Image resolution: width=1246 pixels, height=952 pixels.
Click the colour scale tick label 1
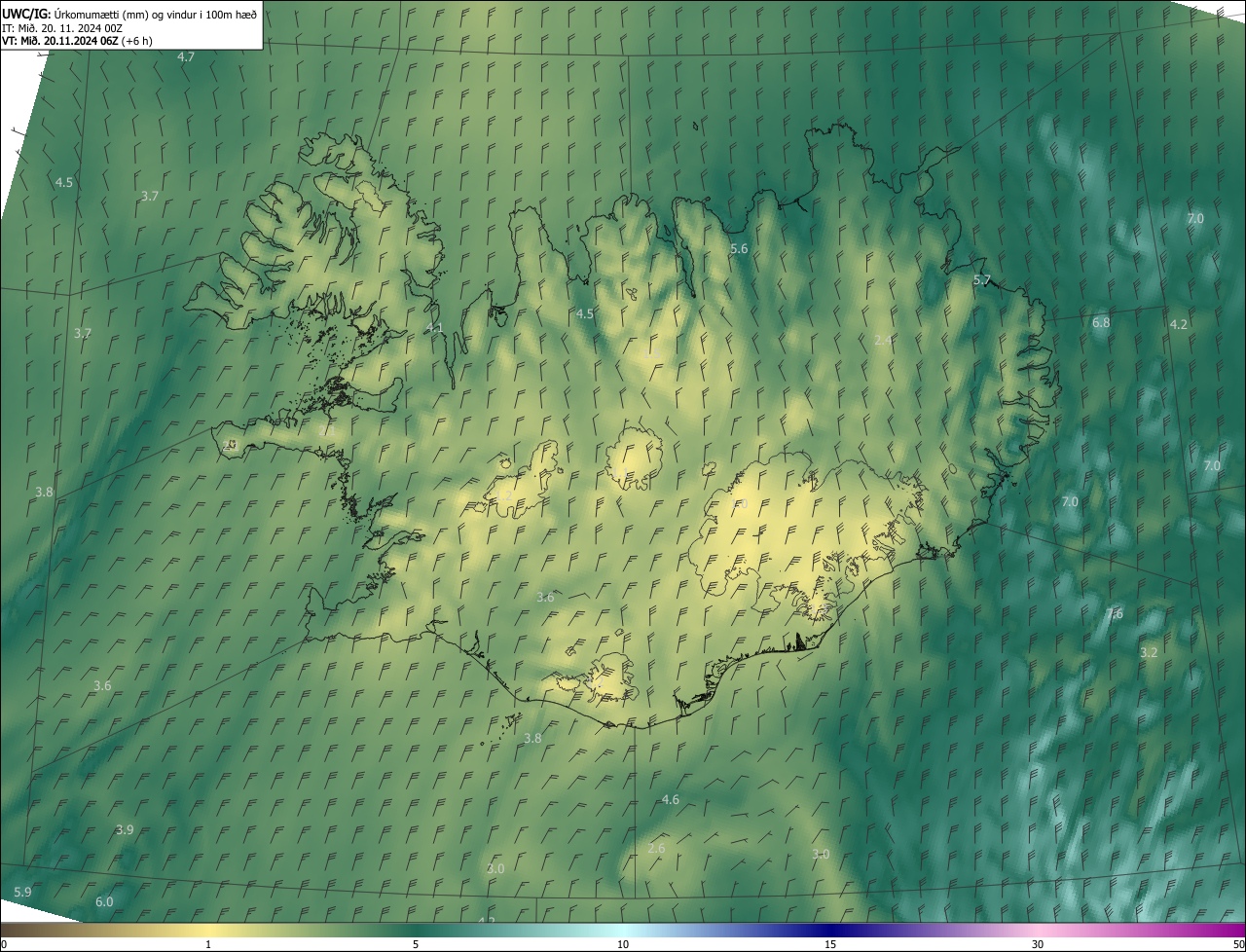pos(208,945)
